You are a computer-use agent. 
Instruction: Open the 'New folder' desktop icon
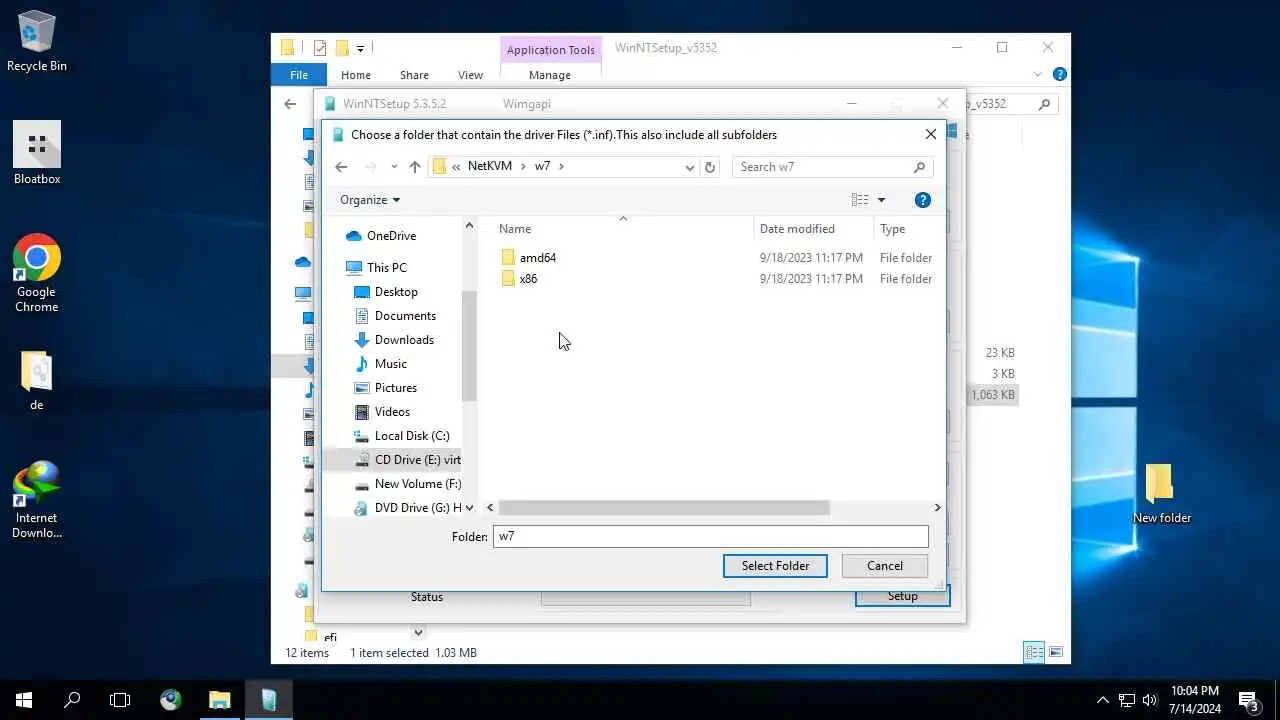click(x=1161, y=494)
